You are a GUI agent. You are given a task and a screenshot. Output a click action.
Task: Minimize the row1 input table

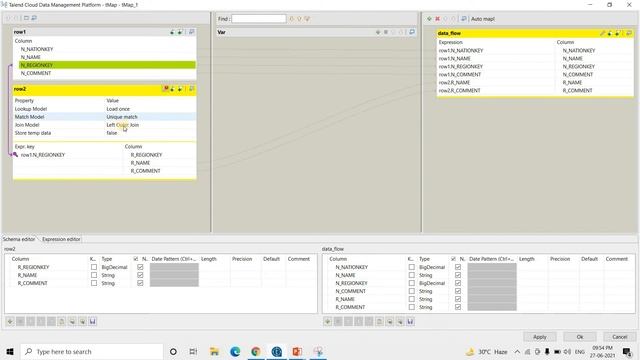[x=191, y=32]
